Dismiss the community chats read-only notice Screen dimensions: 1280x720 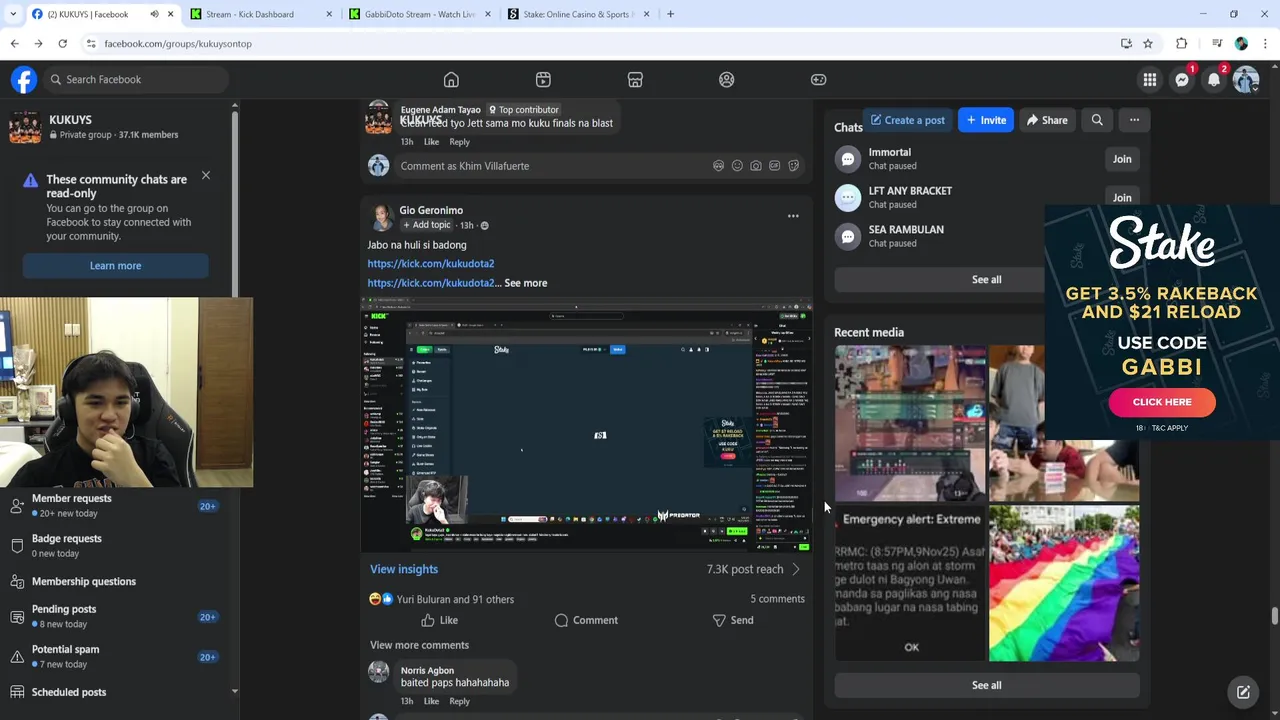[205, 176]
